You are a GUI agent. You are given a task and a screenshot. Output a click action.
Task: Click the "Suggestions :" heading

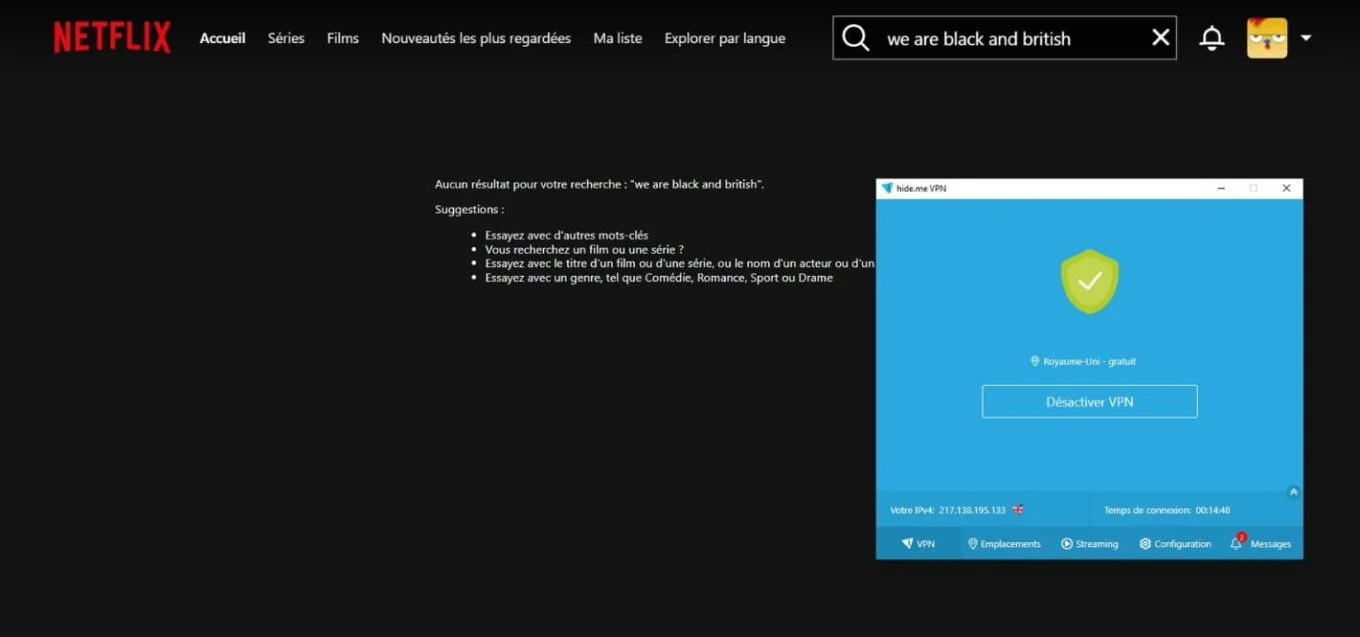pyautogui.click(x=470, y=210)
